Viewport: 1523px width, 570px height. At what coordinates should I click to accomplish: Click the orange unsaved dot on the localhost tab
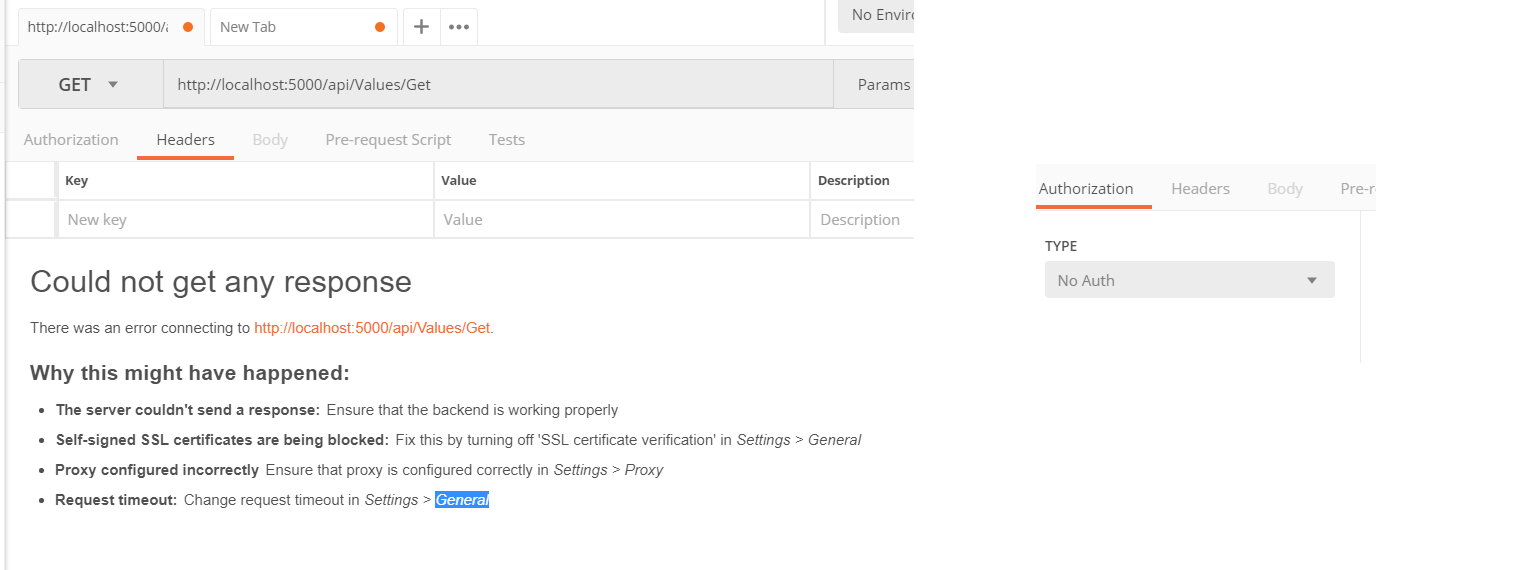point(188,27)
